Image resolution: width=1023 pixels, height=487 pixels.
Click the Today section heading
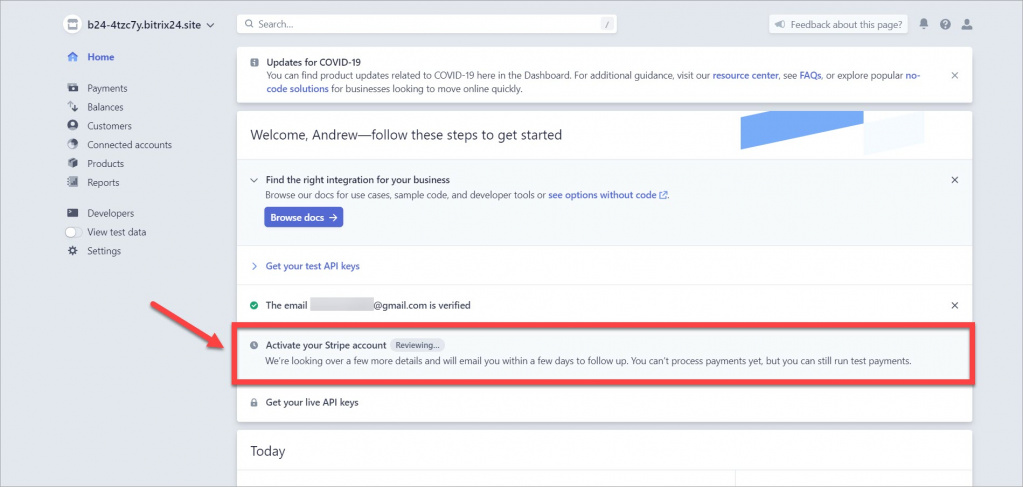[x=267, y=451]
